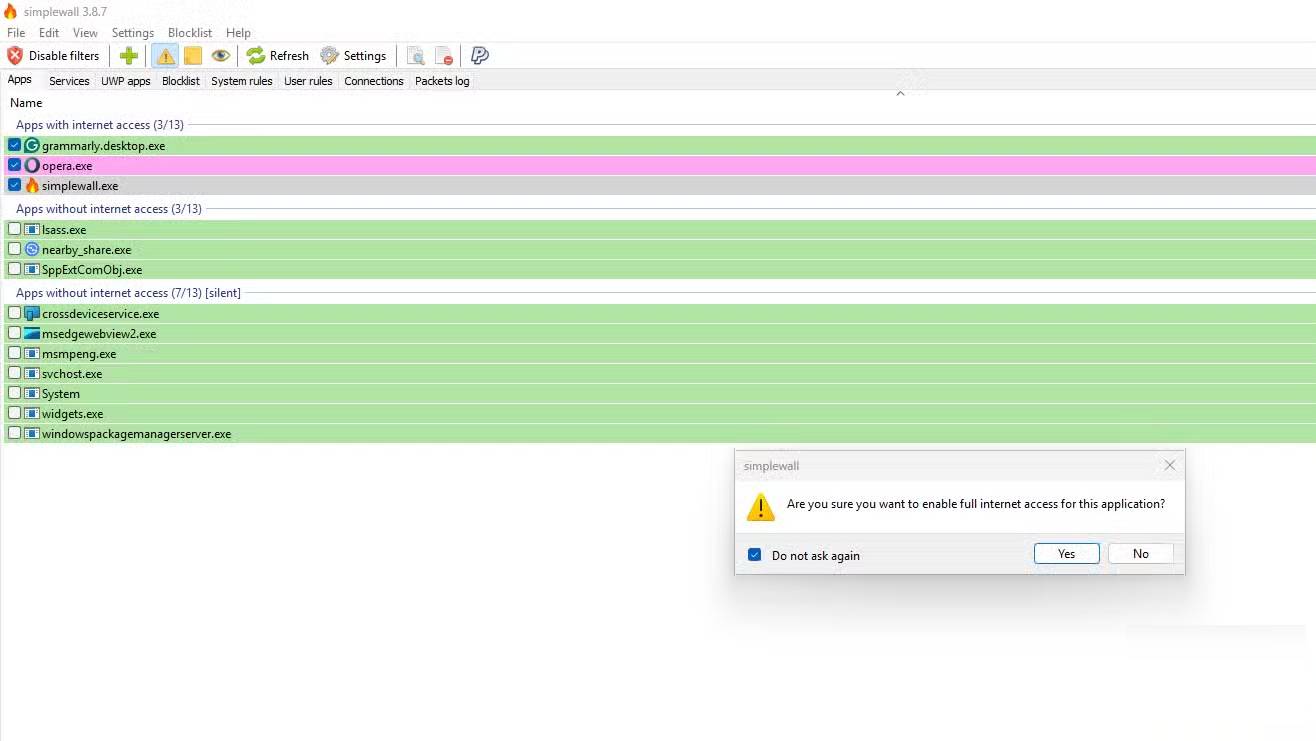The width and height of the screenshot is (1316, 741).
Task: Click the Grammarly icon in the grammarly.desktop.exe row
Action: click(32, 146)
